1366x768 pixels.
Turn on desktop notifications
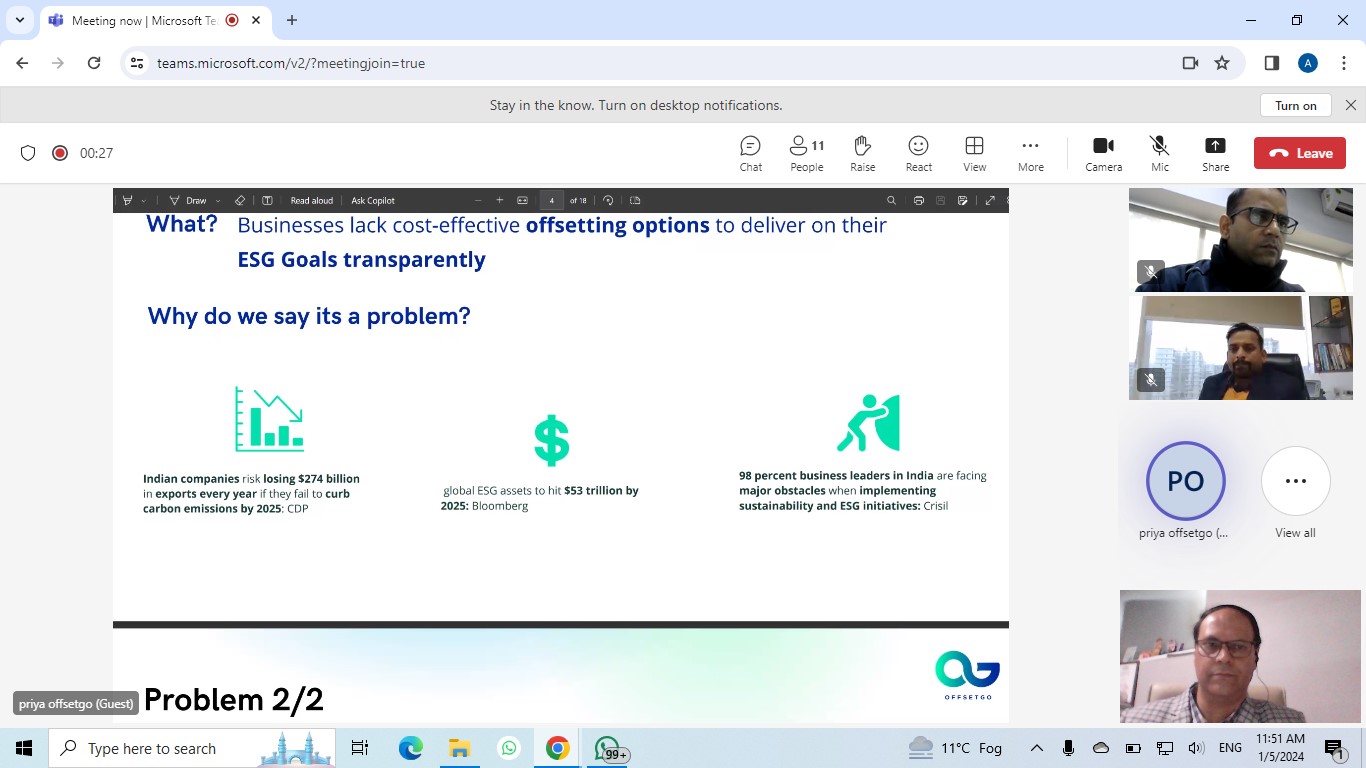point(1296,105)
